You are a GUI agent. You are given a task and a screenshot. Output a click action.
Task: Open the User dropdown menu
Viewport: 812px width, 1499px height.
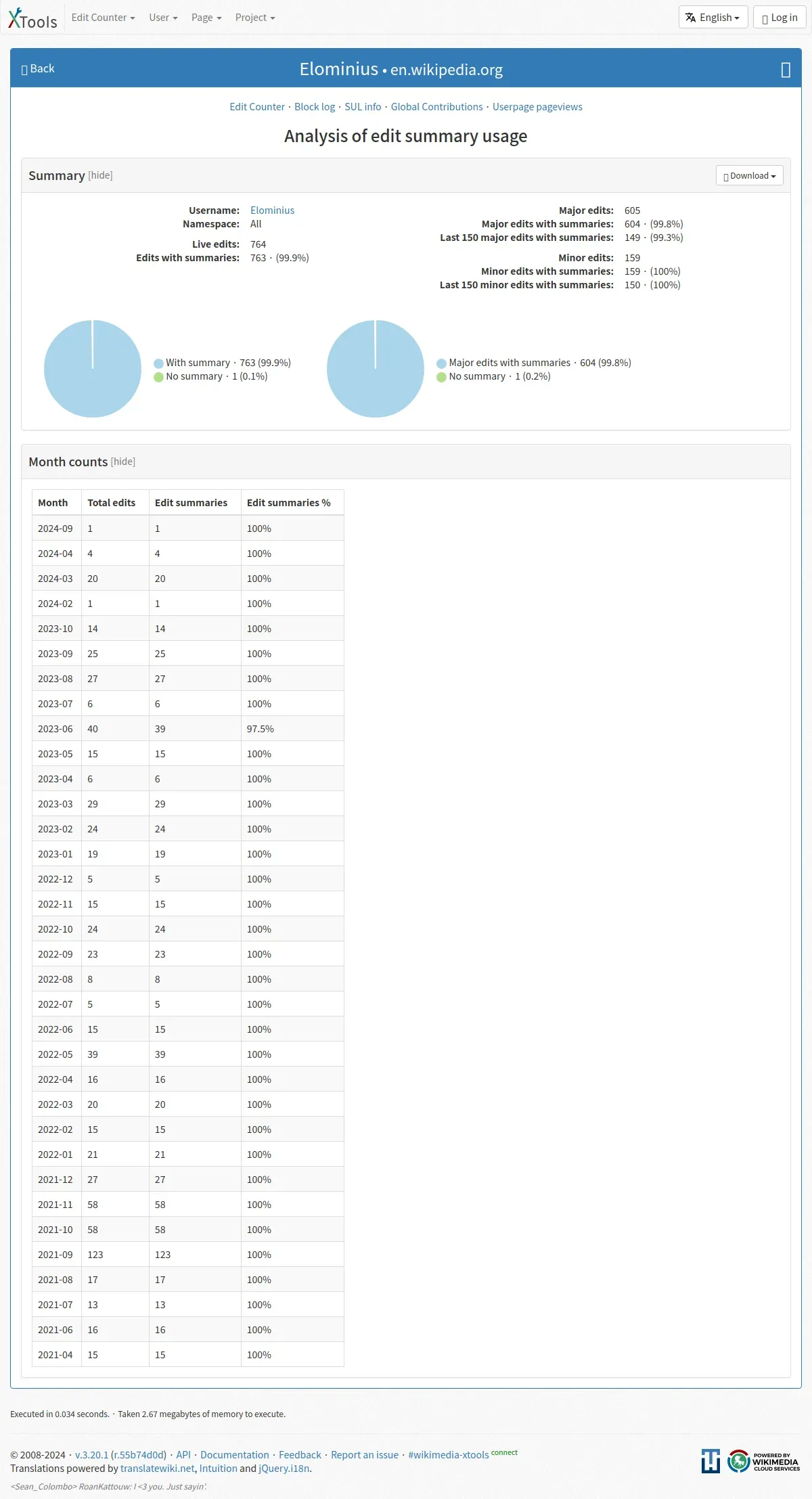tap(163, 18)
